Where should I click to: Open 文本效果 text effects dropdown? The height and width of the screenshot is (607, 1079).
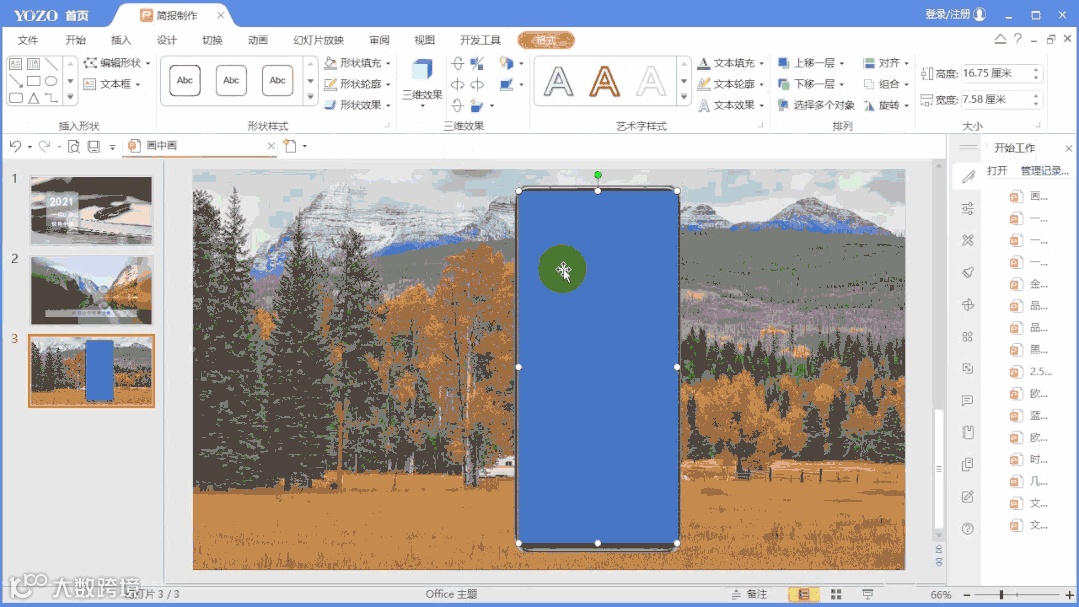pyautogui.click(x=731, y=105)
